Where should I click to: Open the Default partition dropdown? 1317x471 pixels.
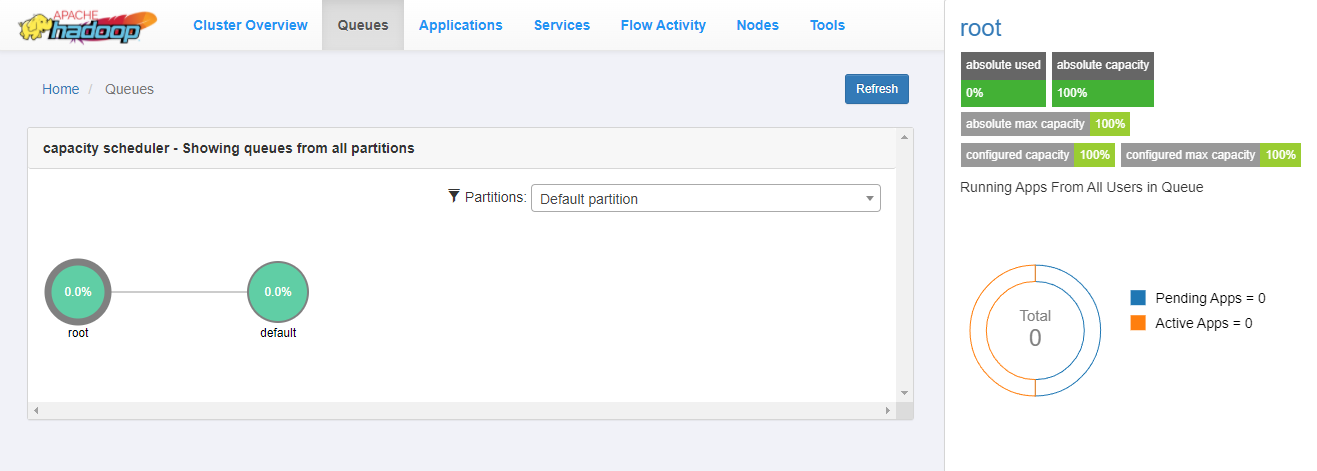point(706,199)
